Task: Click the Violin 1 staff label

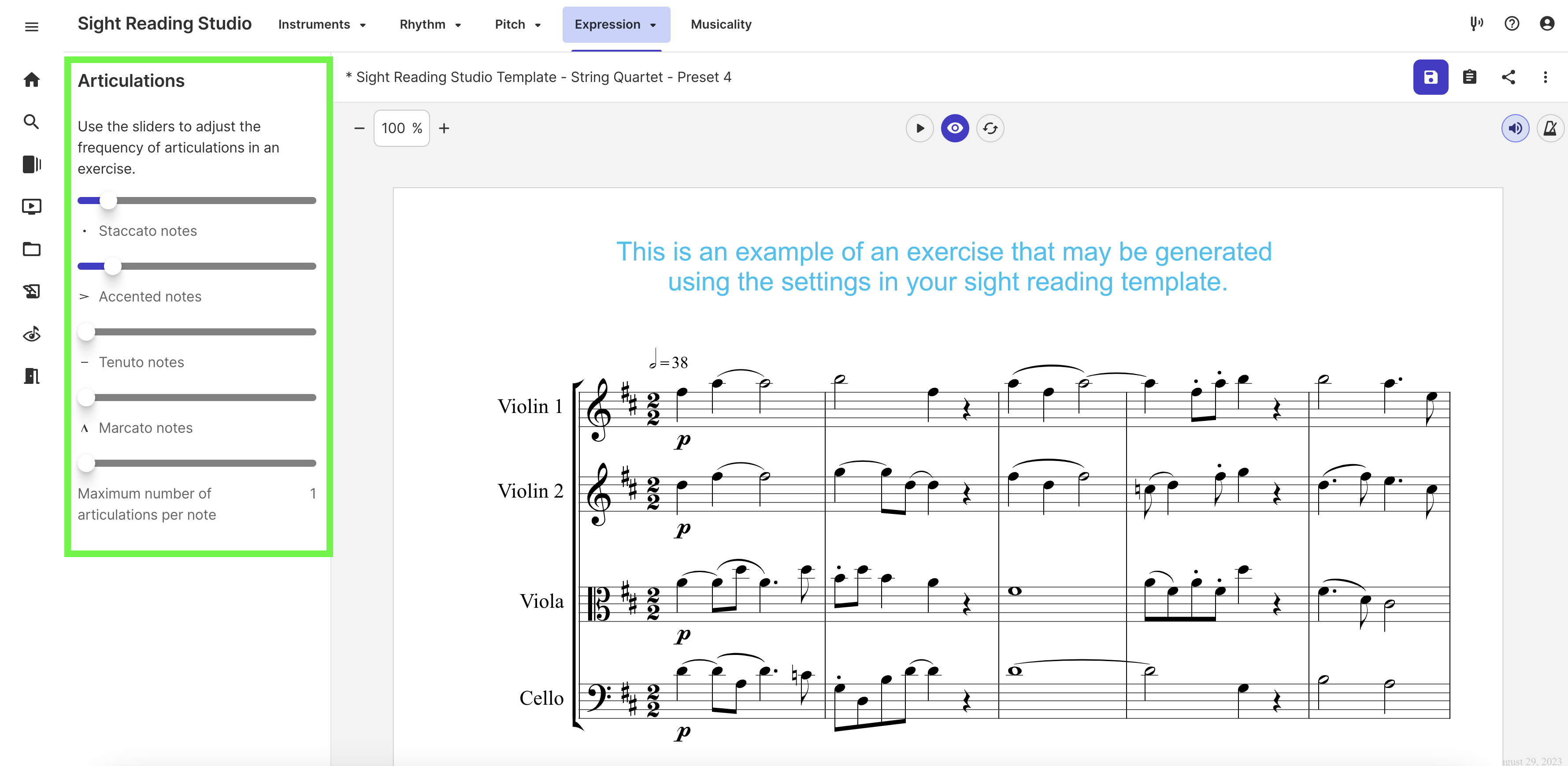Action: (x=530, y=406)
